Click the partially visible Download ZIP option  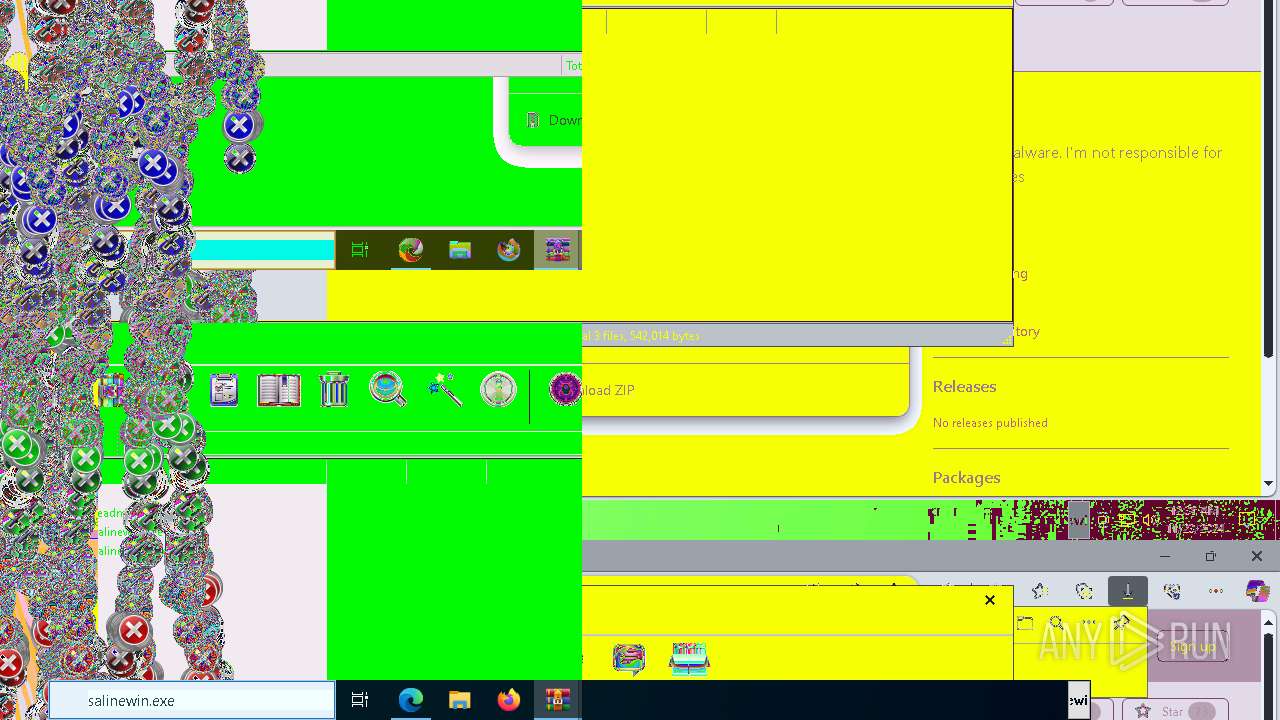608,390
